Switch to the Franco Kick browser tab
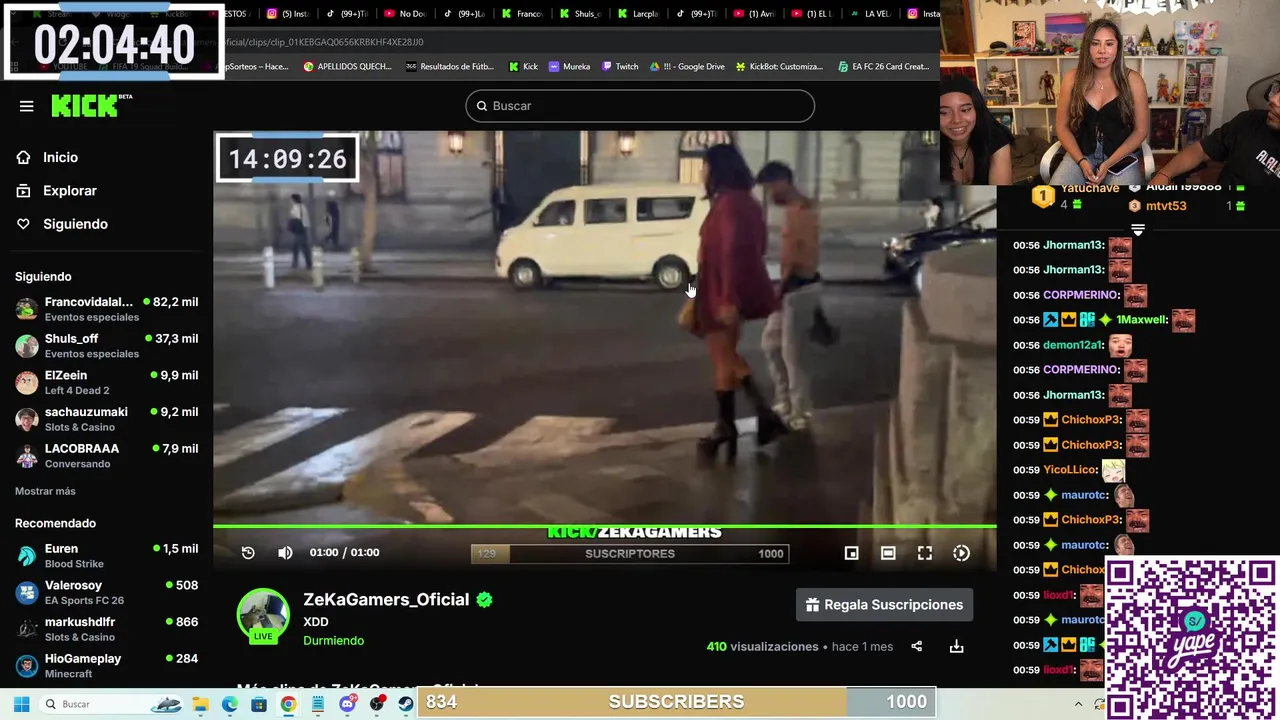1280x720 pixels. pyautogui.click(x=522, y=14)
